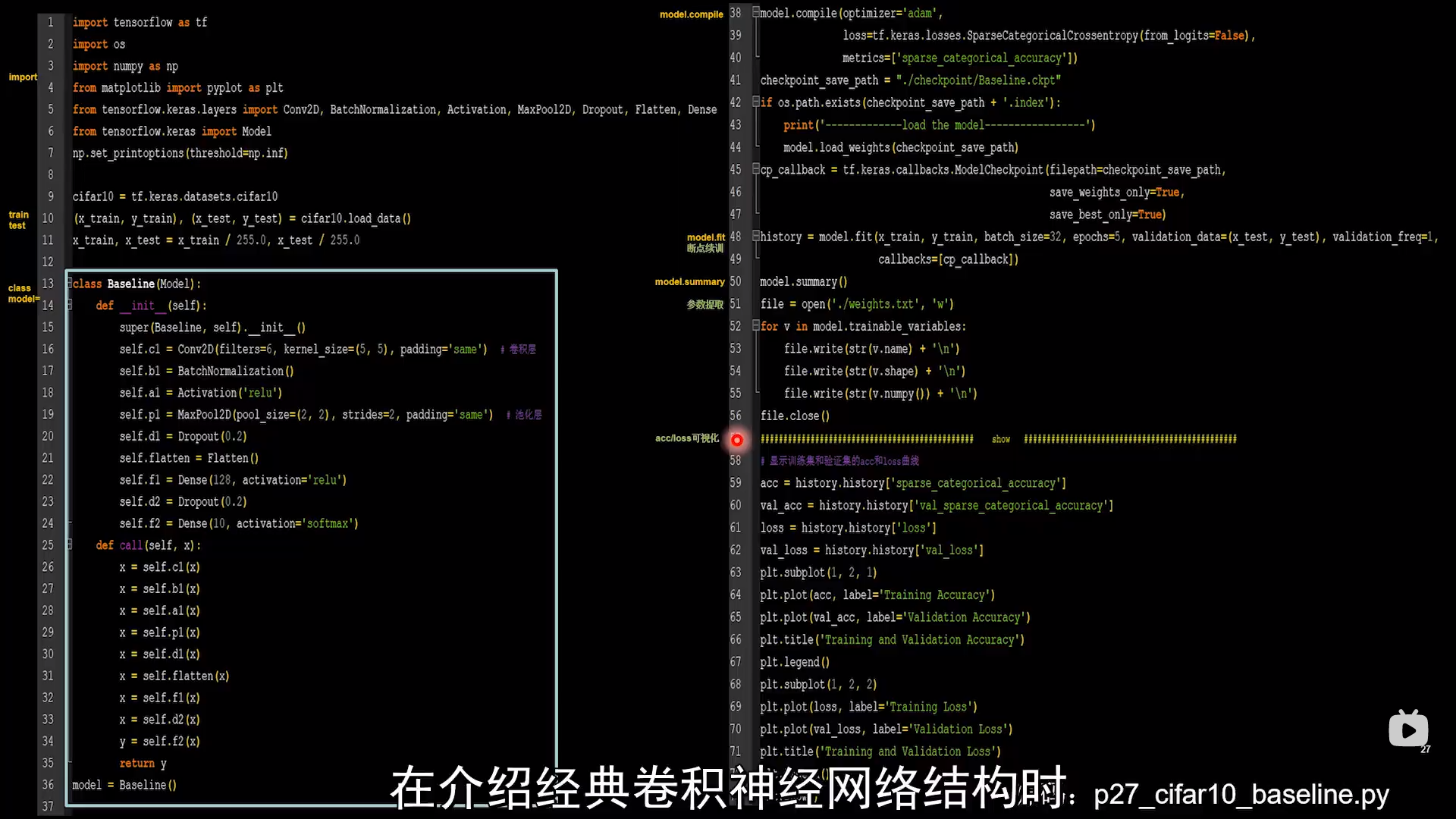Click 'plt.subplot(1, 2, 2)' line
The image size is (1456, 819).
pos(819,684)
